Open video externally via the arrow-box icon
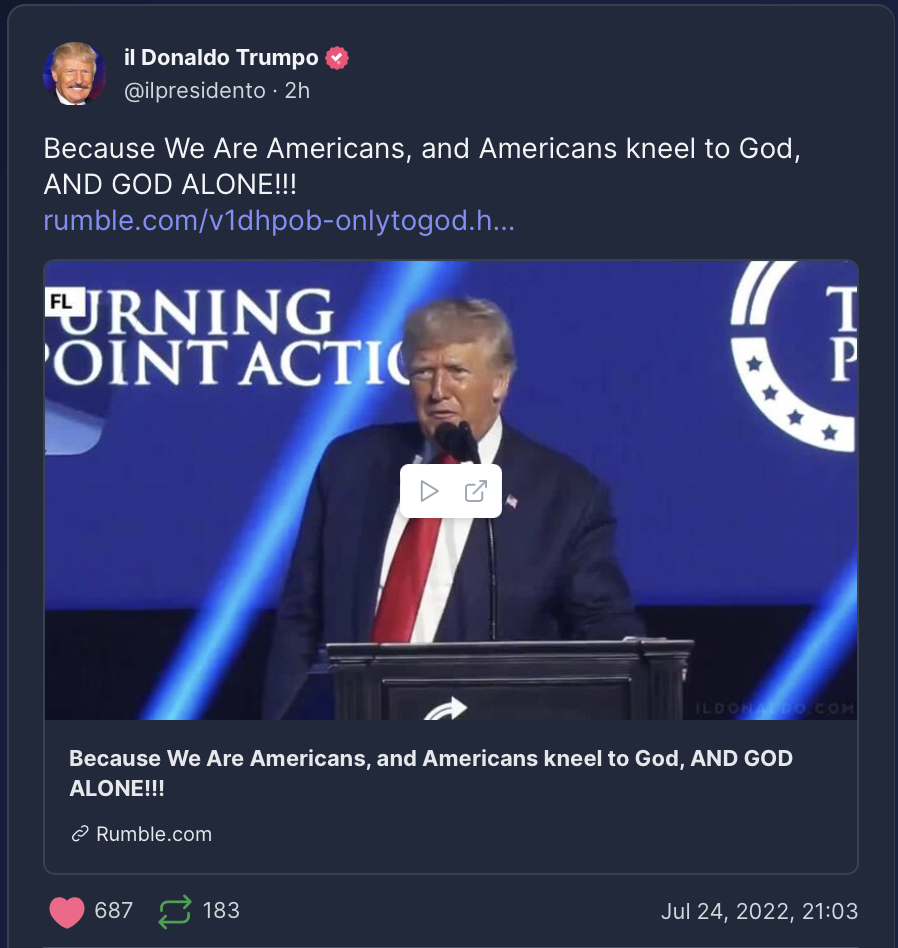Image resolution: width=898 pixels, height=948 pixels. point(475,491)
